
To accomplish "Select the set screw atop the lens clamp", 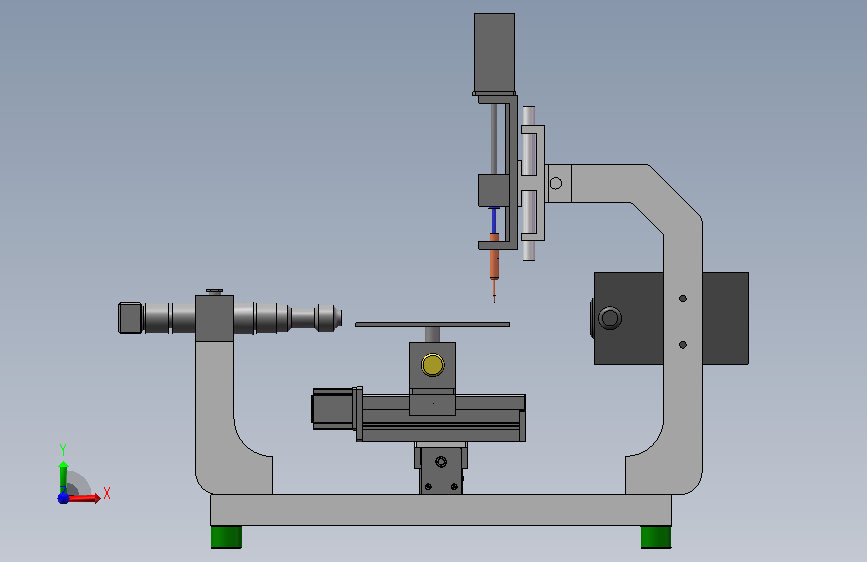I will point(215,291).
